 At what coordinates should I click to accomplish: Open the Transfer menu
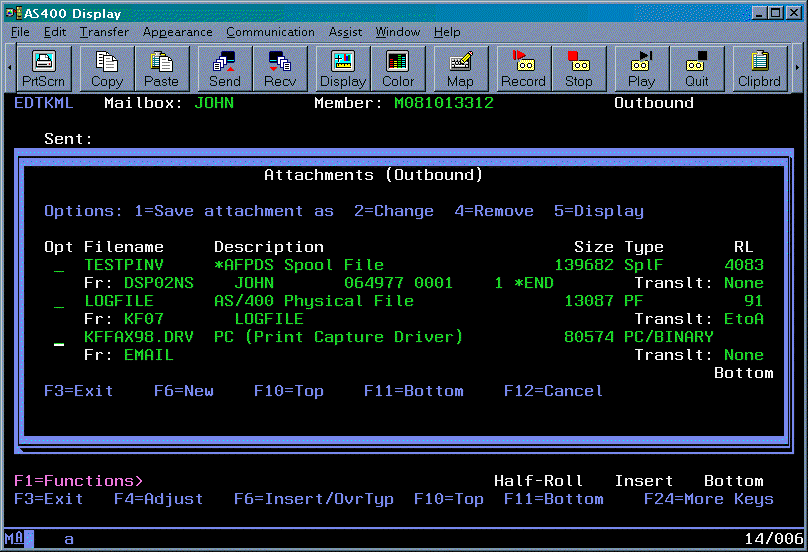(104, 32)
